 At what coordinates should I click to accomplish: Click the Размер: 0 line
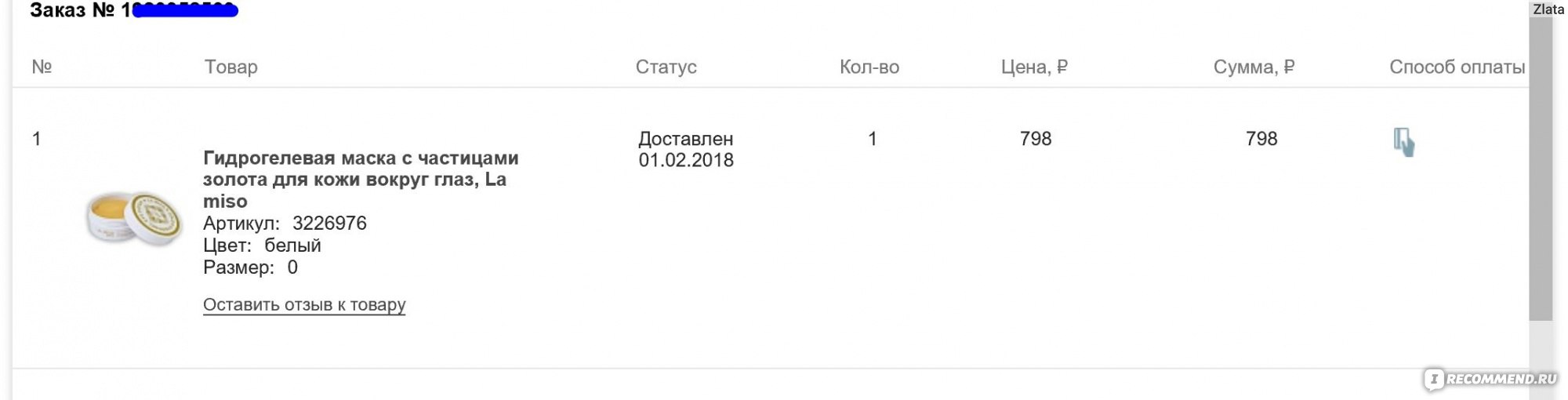click(250, 267)
